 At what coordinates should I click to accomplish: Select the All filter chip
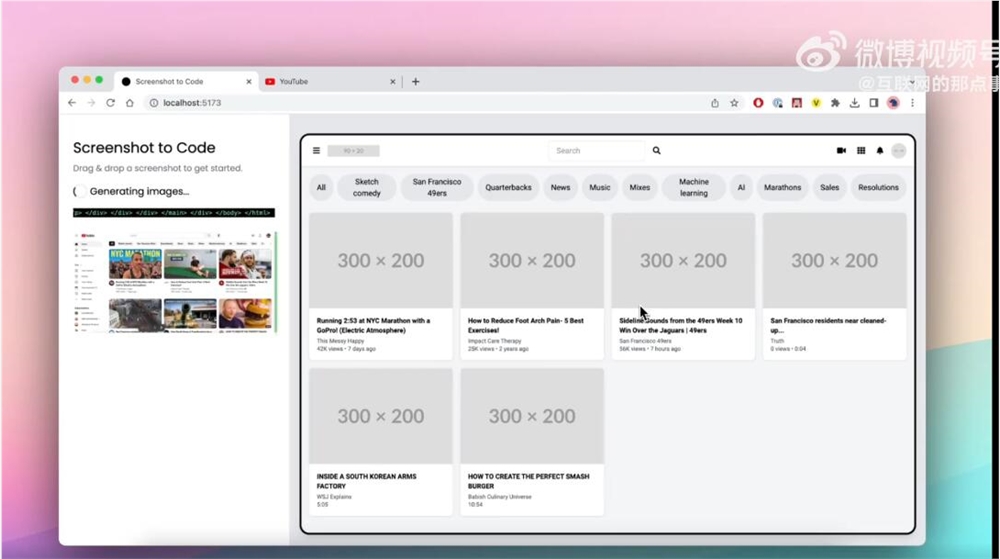(321, 187)
